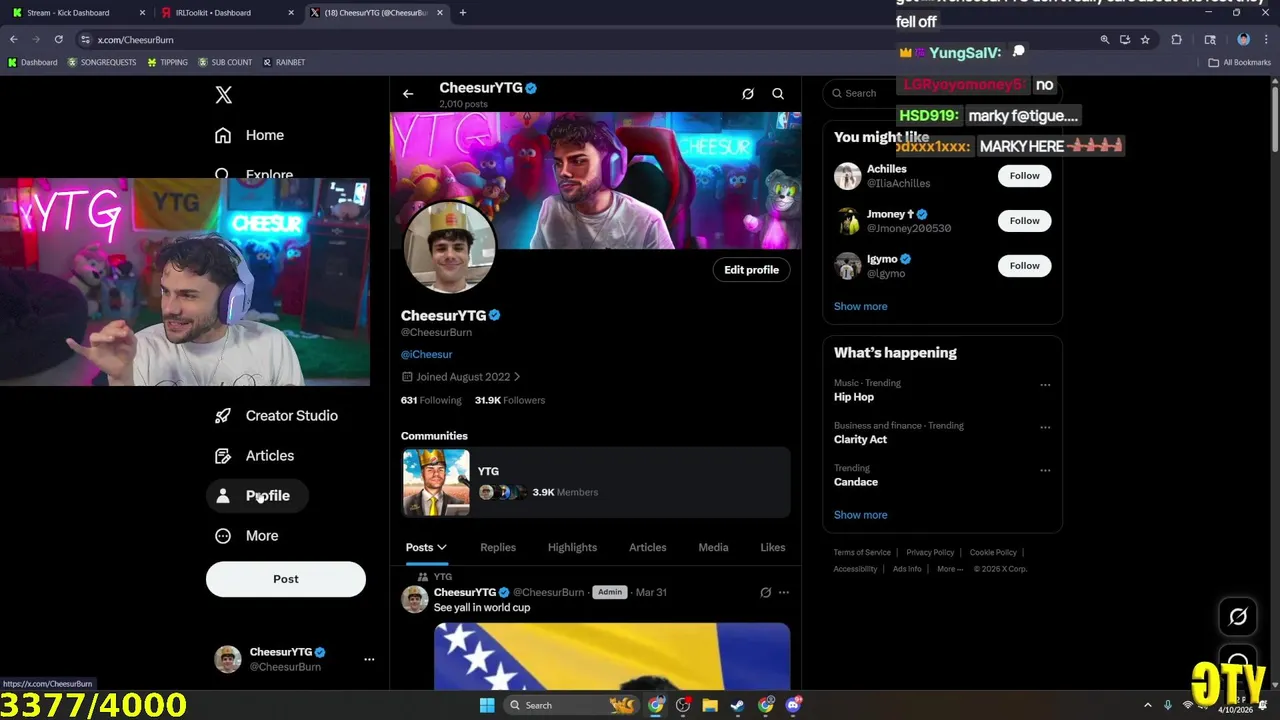Open more options for Clarity Act trend
The width and height of the screenshot is (1280, 720).
1045,427
